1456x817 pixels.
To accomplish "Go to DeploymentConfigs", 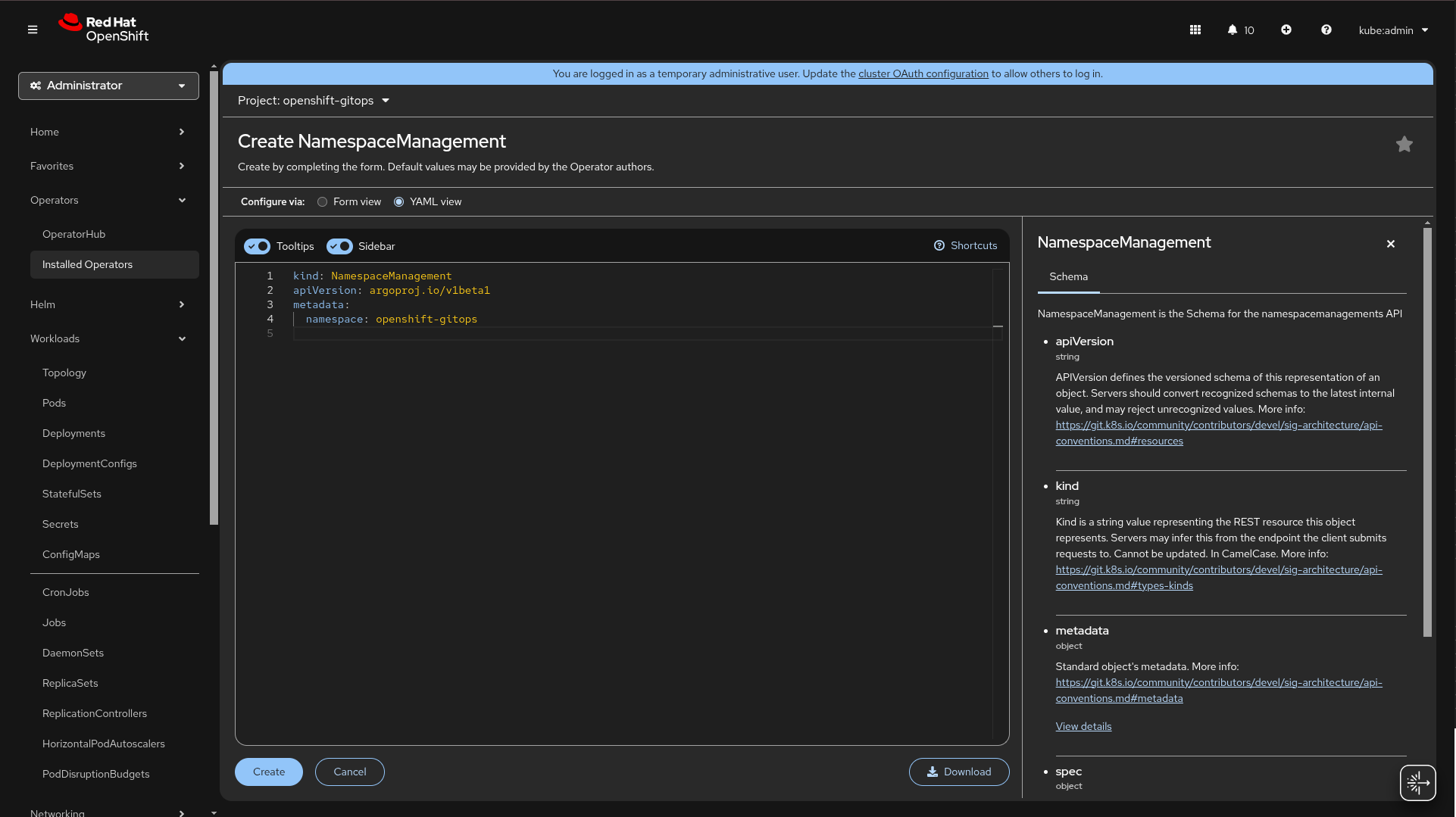I will point(89,463).
